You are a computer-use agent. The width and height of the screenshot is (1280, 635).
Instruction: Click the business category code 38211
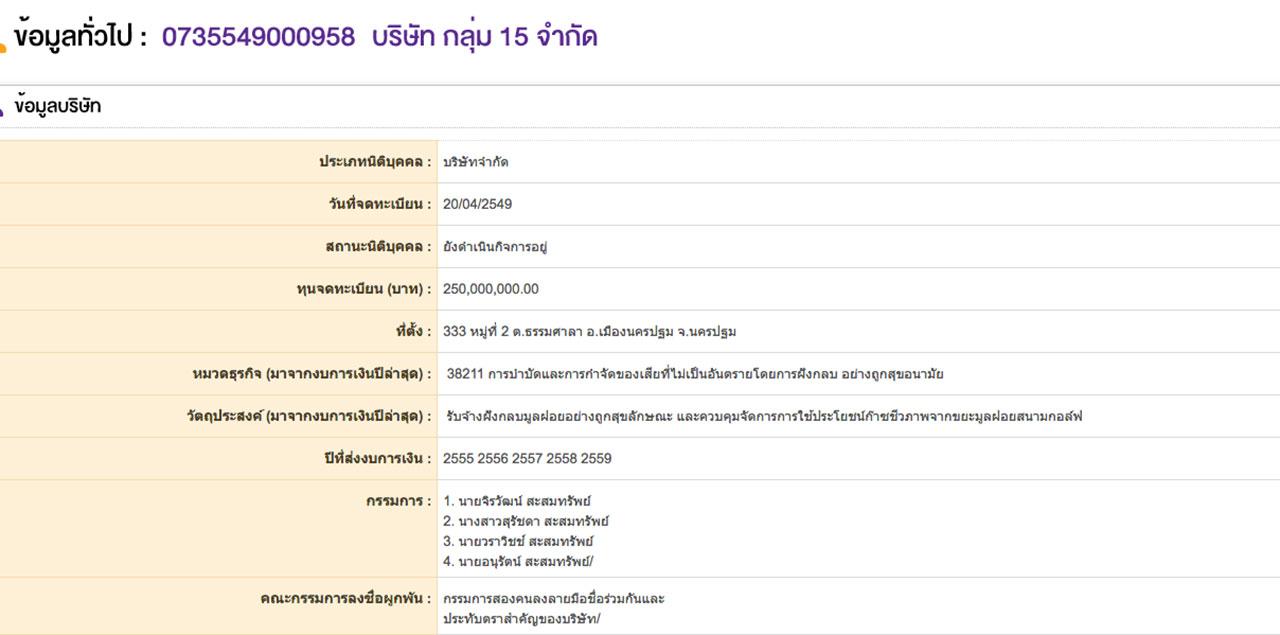click(x=465, y=374)
